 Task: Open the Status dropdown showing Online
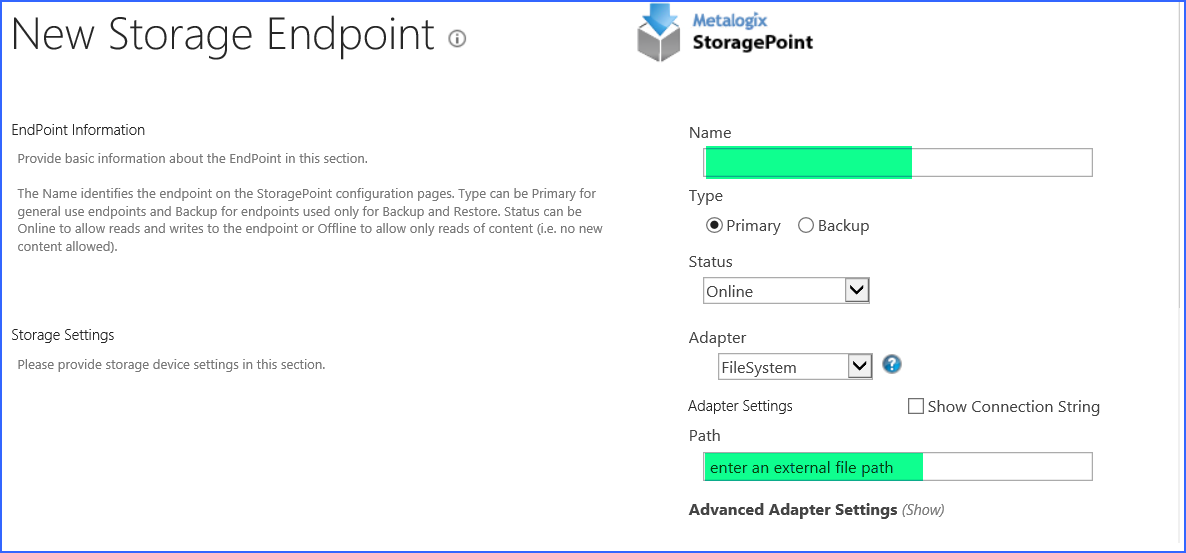point(786,290)
